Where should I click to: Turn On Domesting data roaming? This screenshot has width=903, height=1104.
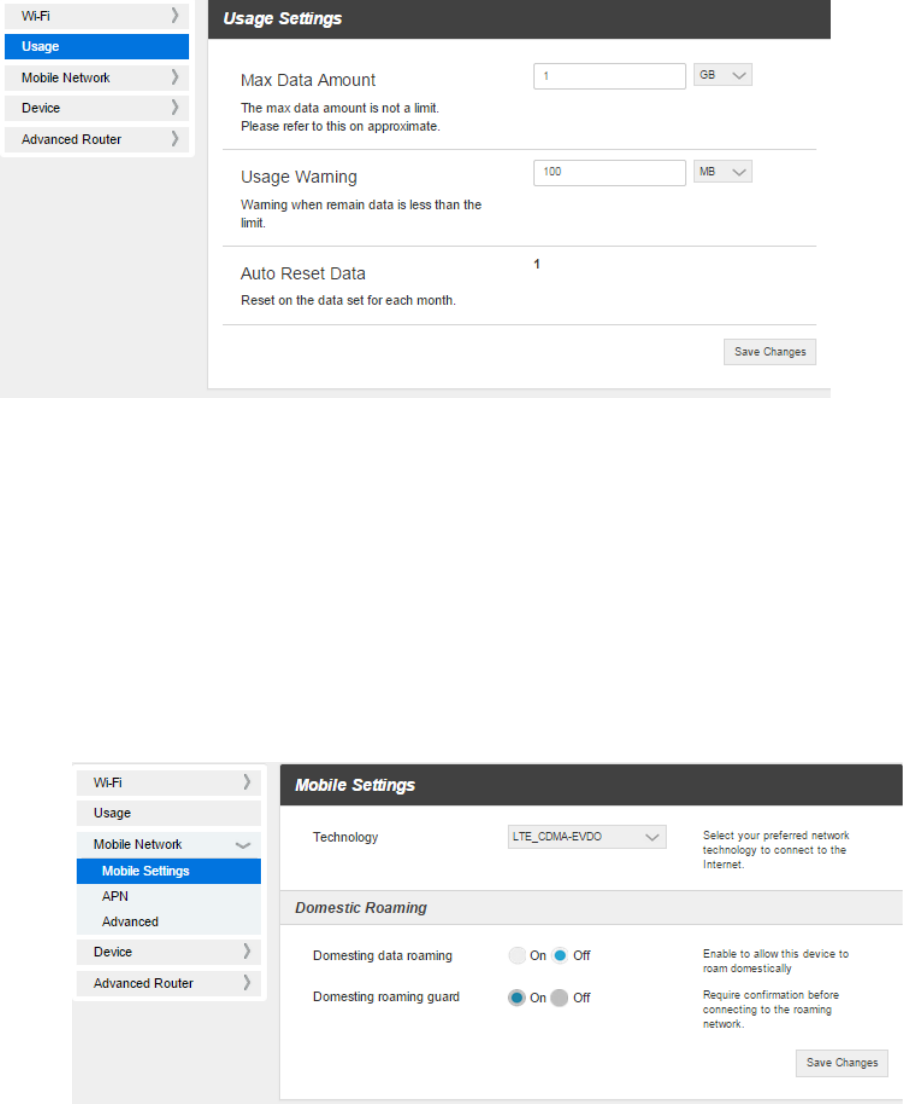(517, 955)
